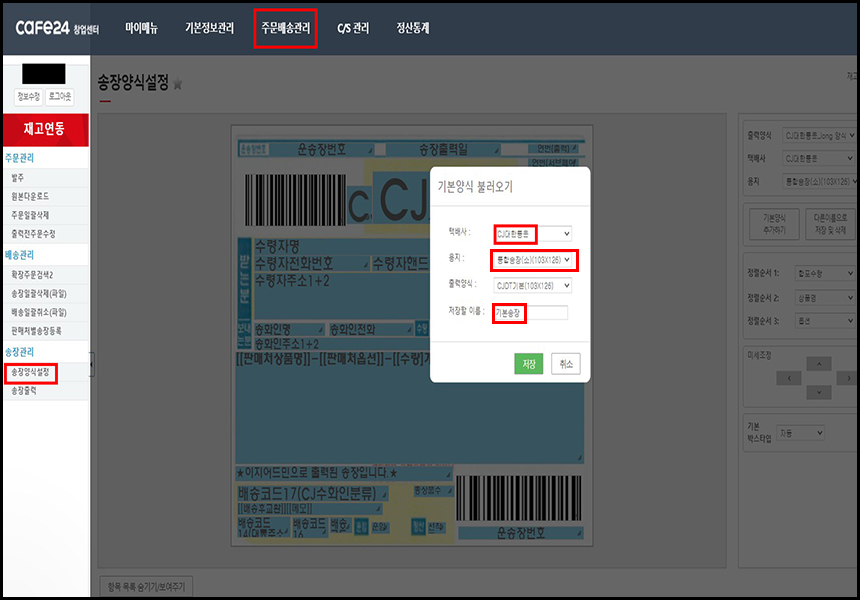Screen dimensions: 860x600
Task: Select the 송화인주소1+2 field on the label
Action: [341, 344]
